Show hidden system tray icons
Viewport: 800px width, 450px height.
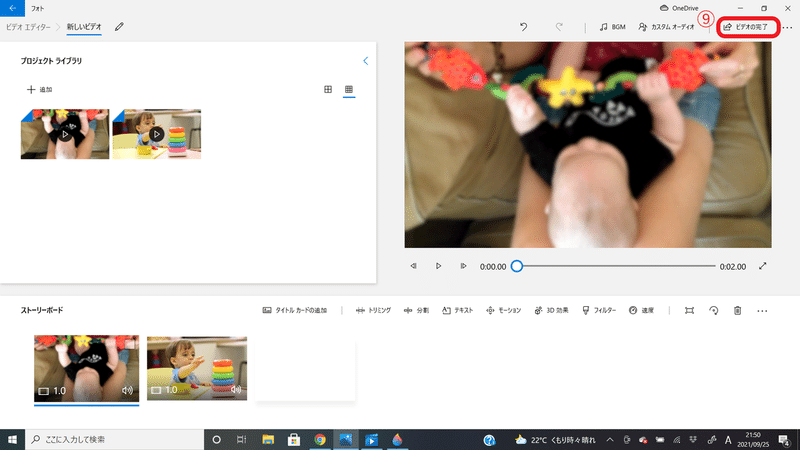(610, 440)
